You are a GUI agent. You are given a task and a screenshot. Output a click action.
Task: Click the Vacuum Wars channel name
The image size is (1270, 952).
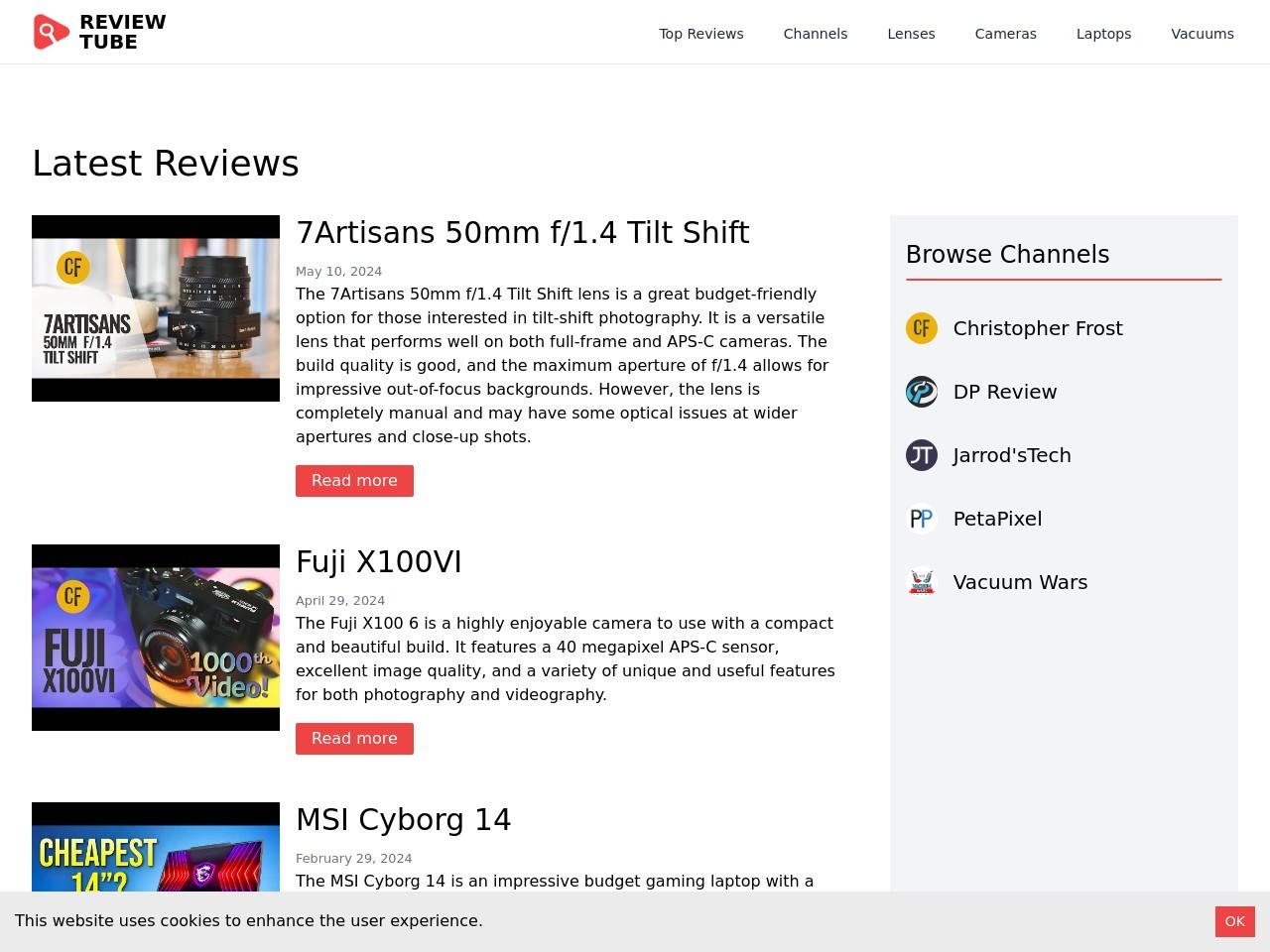click(x=1020, y=582)
